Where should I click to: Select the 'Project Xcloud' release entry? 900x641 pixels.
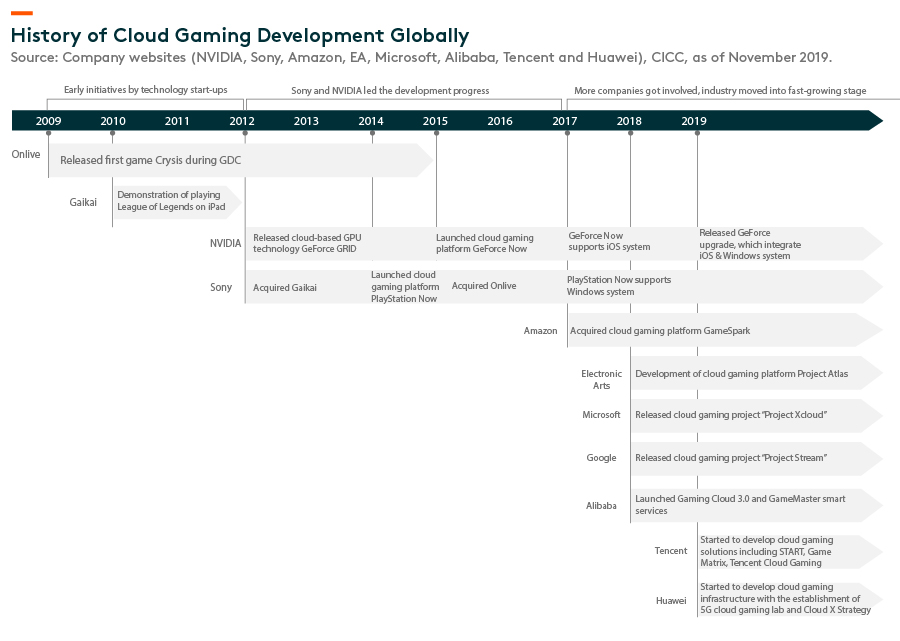pyautogui.click(x=731, y=414)
